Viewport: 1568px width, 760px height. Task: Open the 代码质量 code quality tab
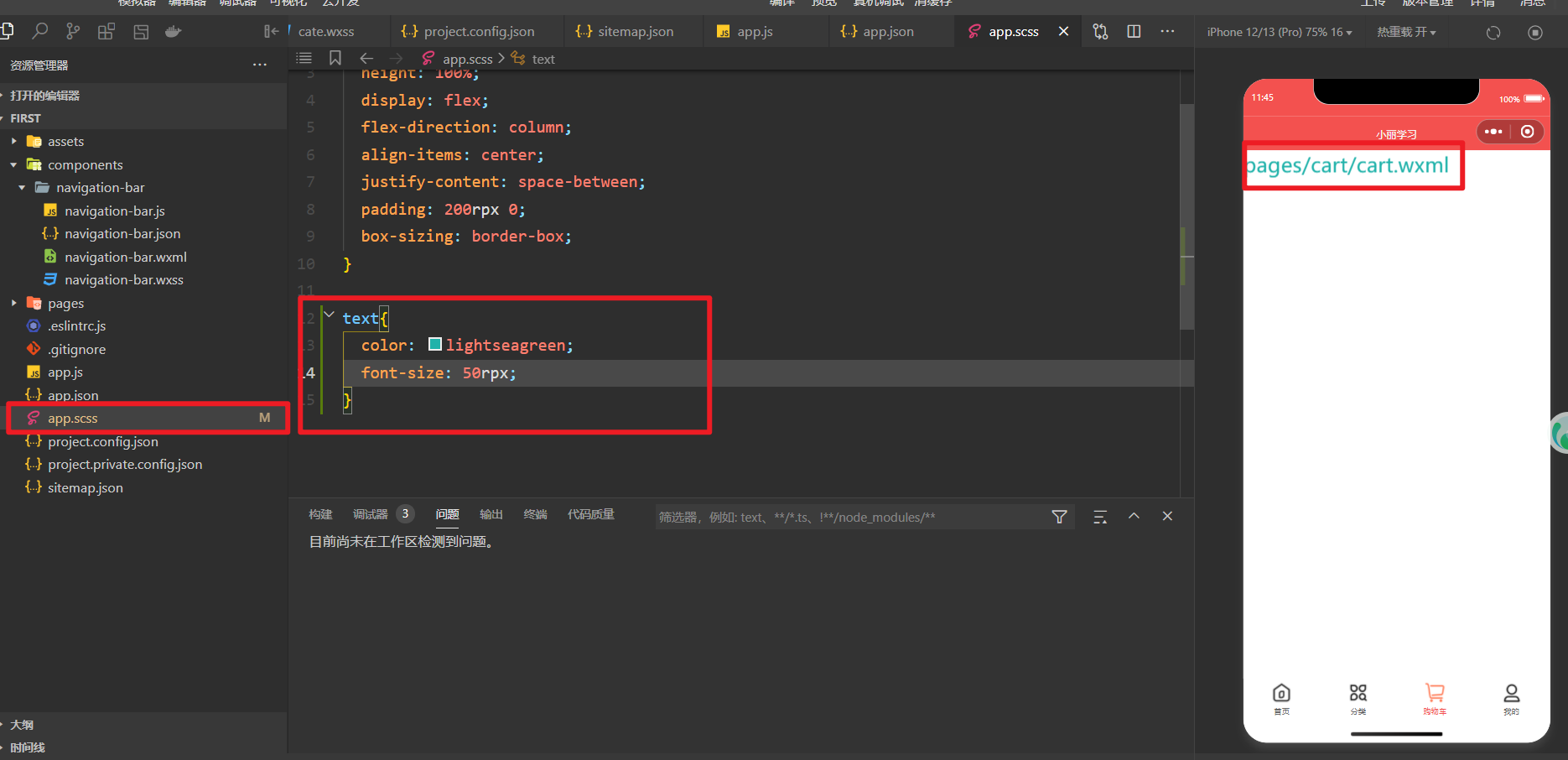pos(591,514)
